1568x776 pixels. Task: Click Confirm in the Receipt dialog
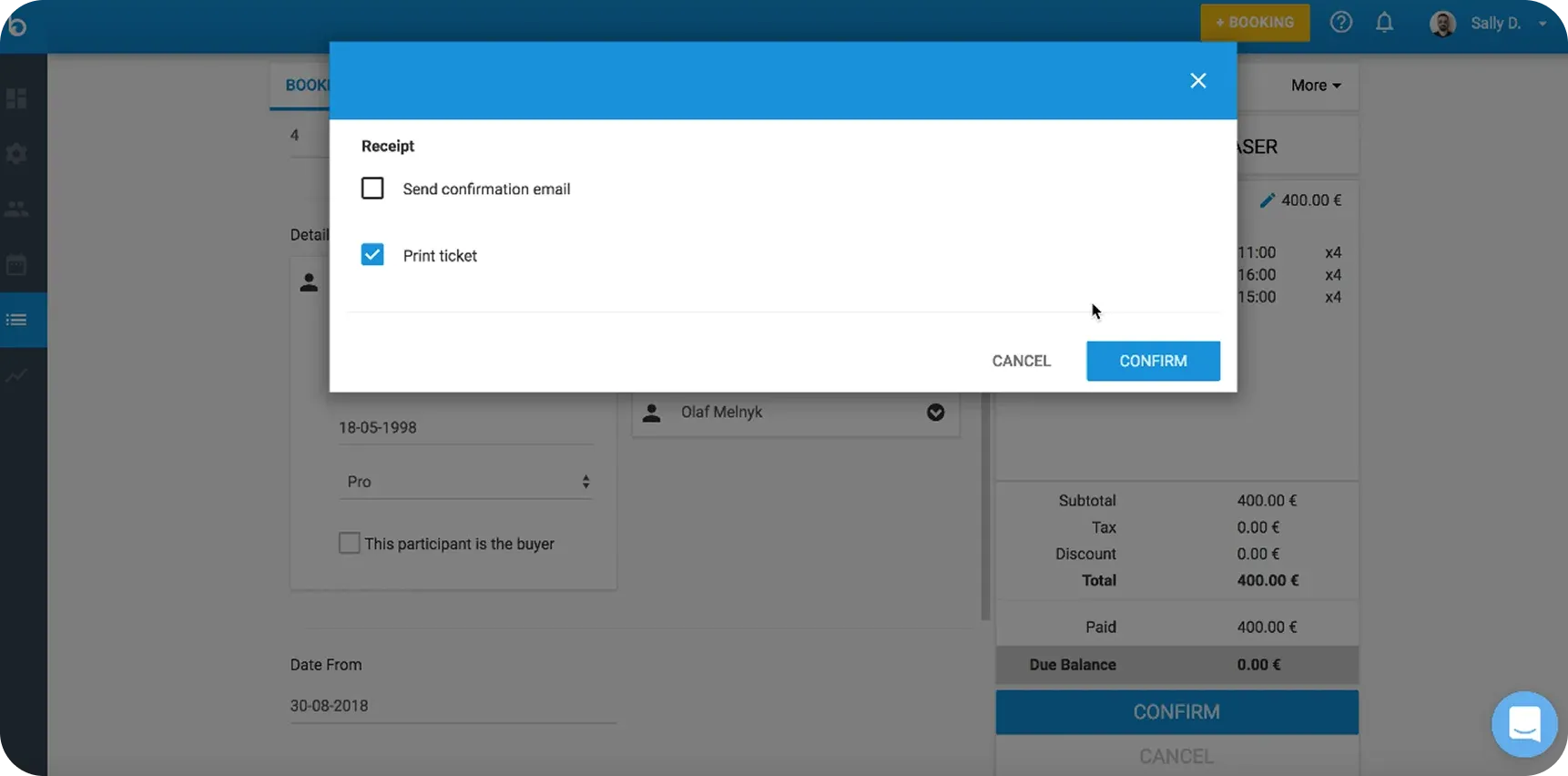tap(1153, 362)
